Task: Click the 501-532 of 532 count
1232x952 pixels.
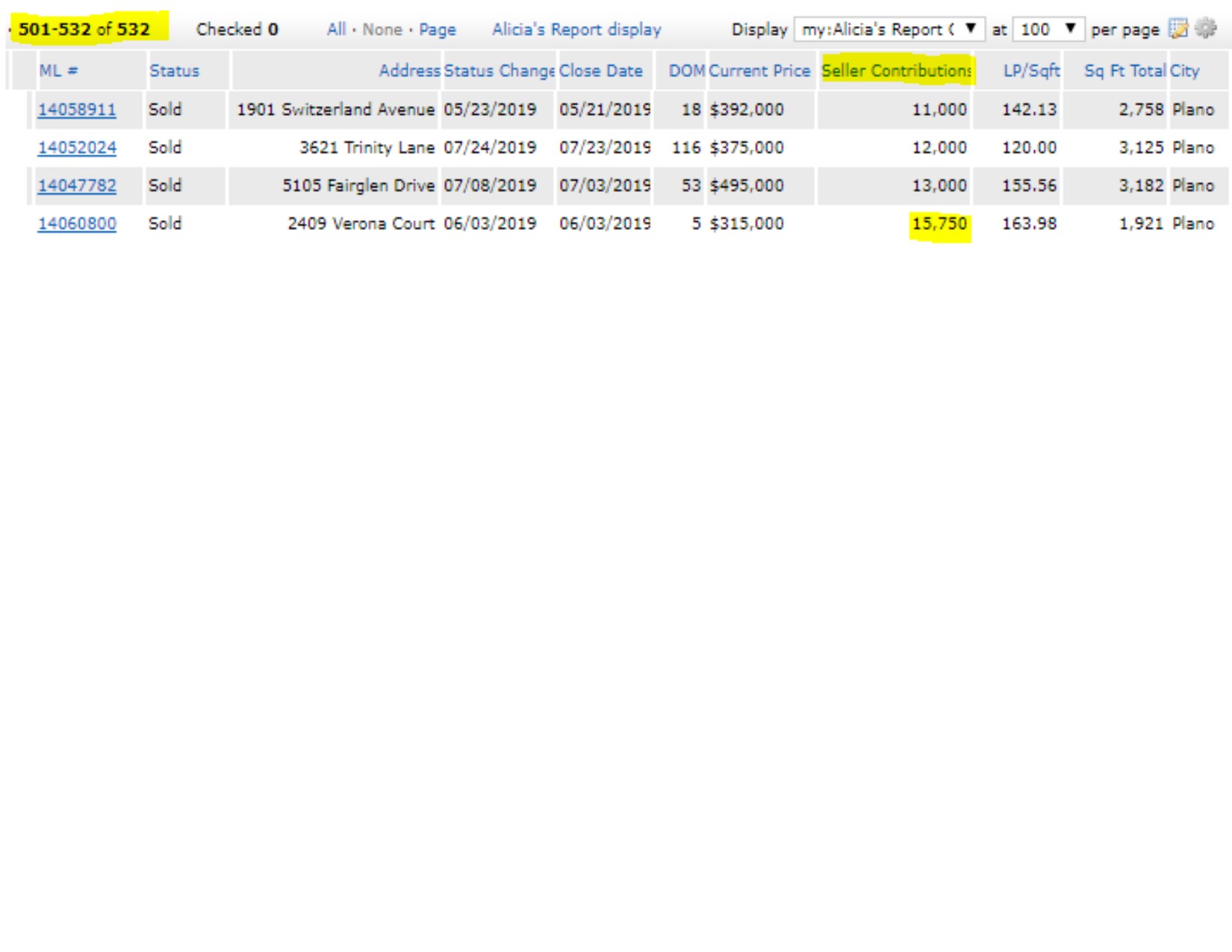Action: coord(84,29)
